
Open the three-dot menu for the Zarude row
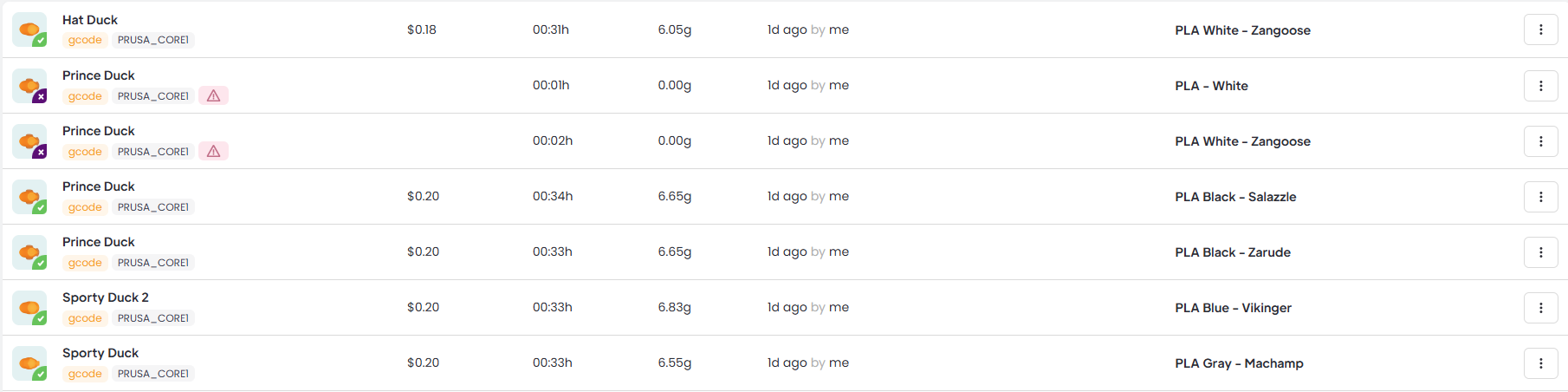coord(1540,252)
